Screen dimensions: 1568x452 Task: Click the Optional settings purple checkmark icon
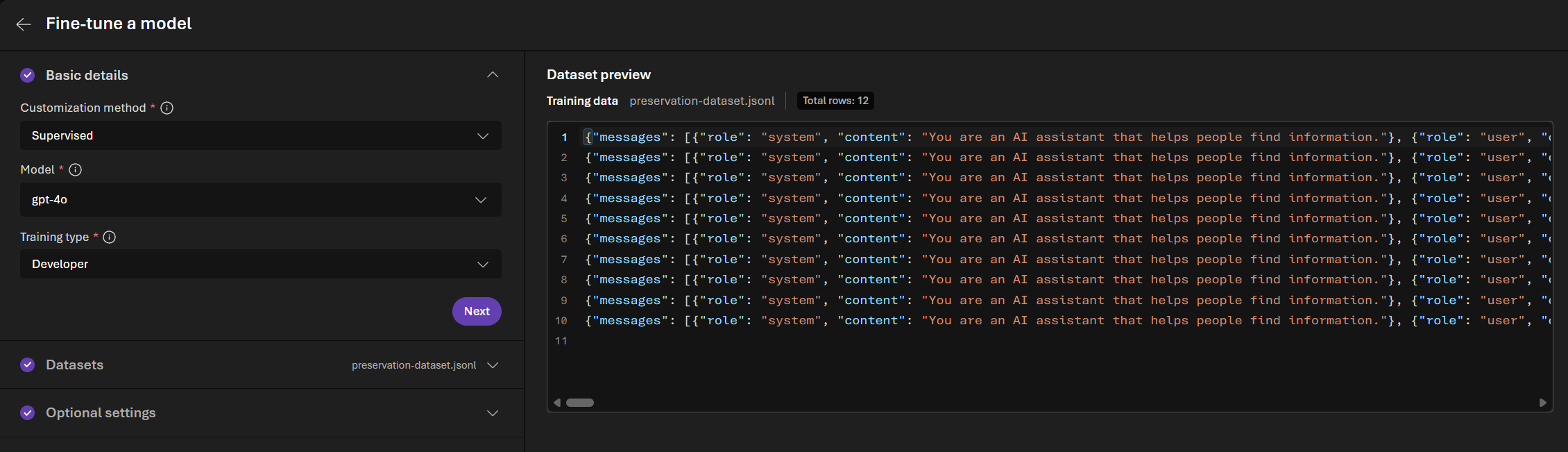click(x=28, y=412)
